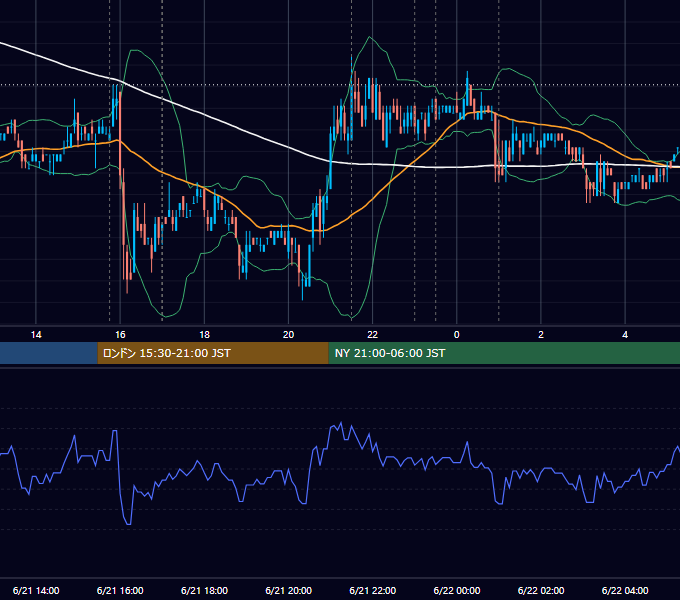Viewport: 680px width, 600px height.
Task: Click the 16 hour axis label
Action: tap(120, 335)
